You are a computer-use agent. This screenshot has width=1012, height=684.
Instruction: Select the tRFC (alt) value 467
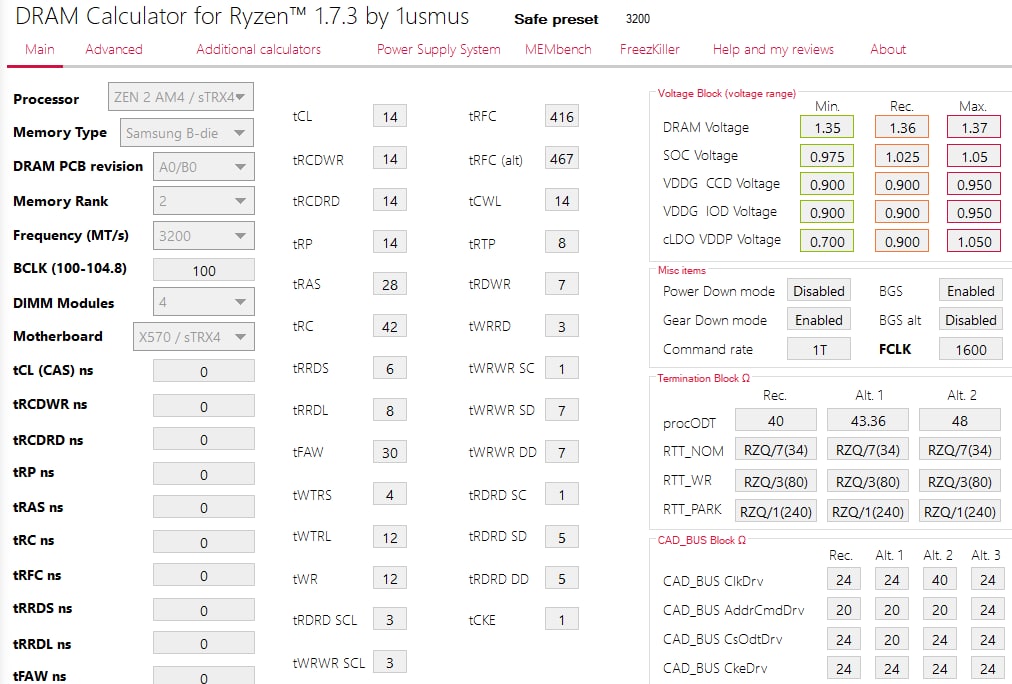(562, 159)
